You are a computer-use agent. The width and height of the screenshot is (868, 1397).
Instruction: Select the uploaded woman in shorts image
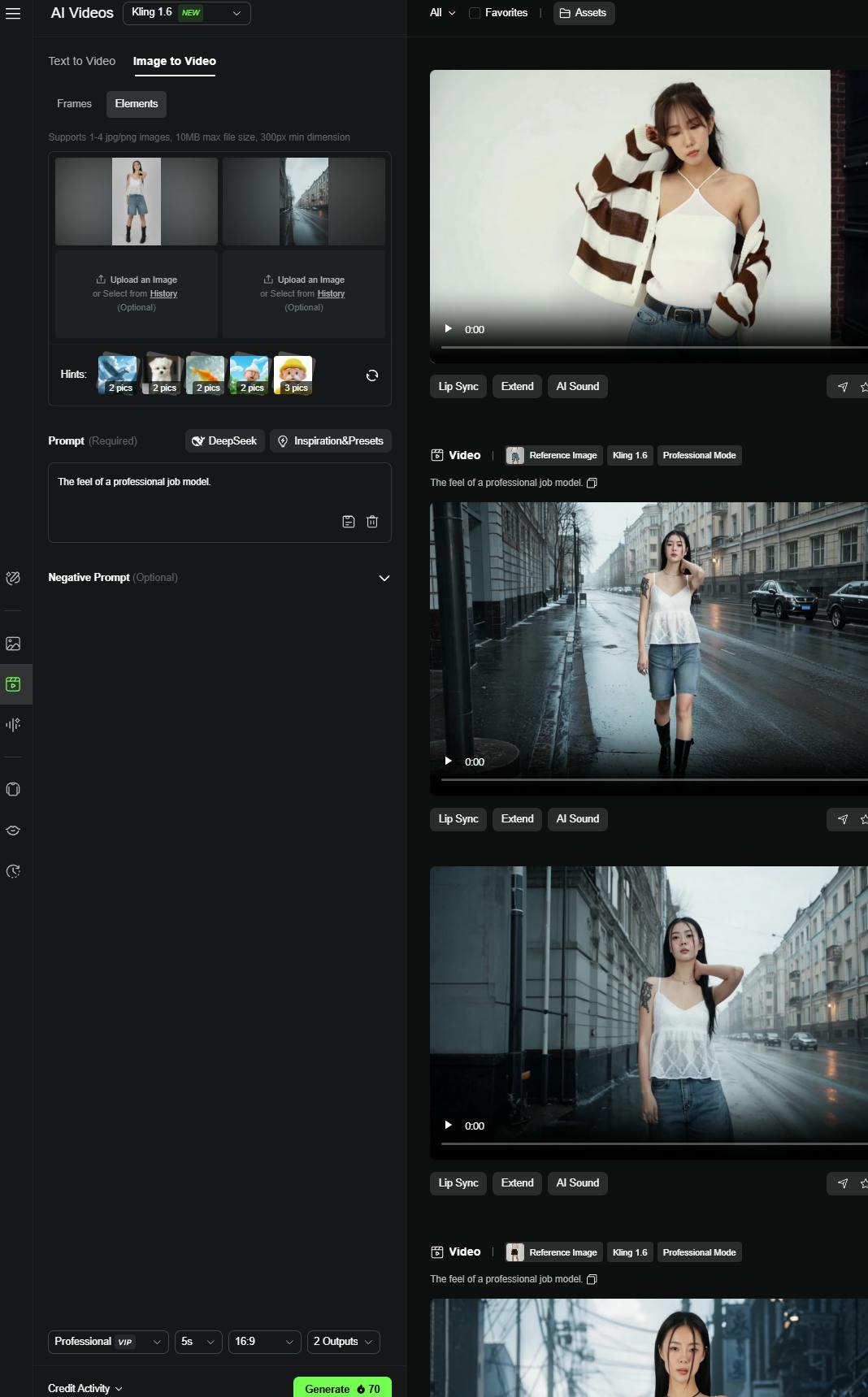tap(137, 202)
